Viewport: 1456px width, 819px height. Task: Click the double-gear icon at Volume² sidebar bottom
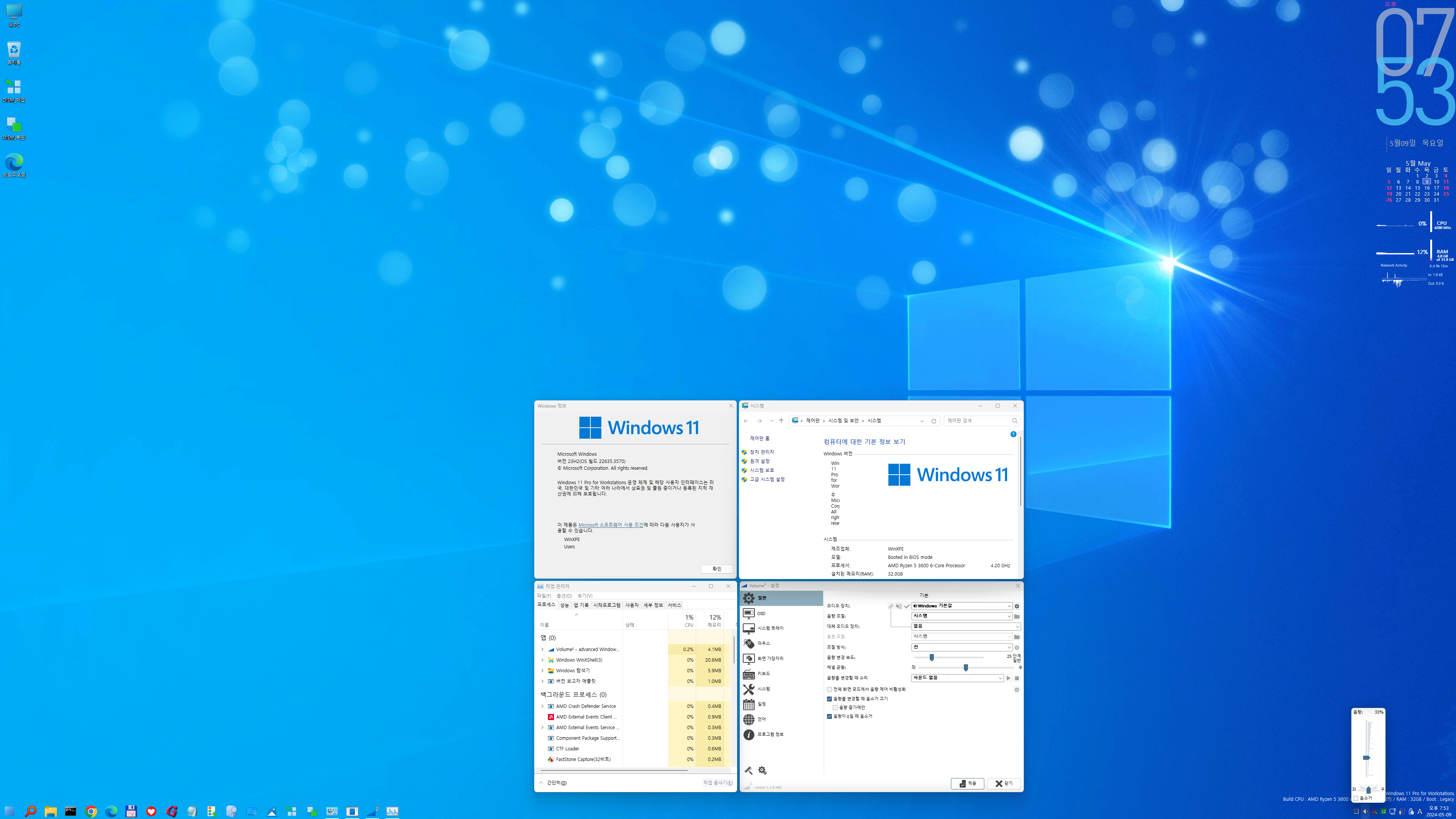point(763,770)
